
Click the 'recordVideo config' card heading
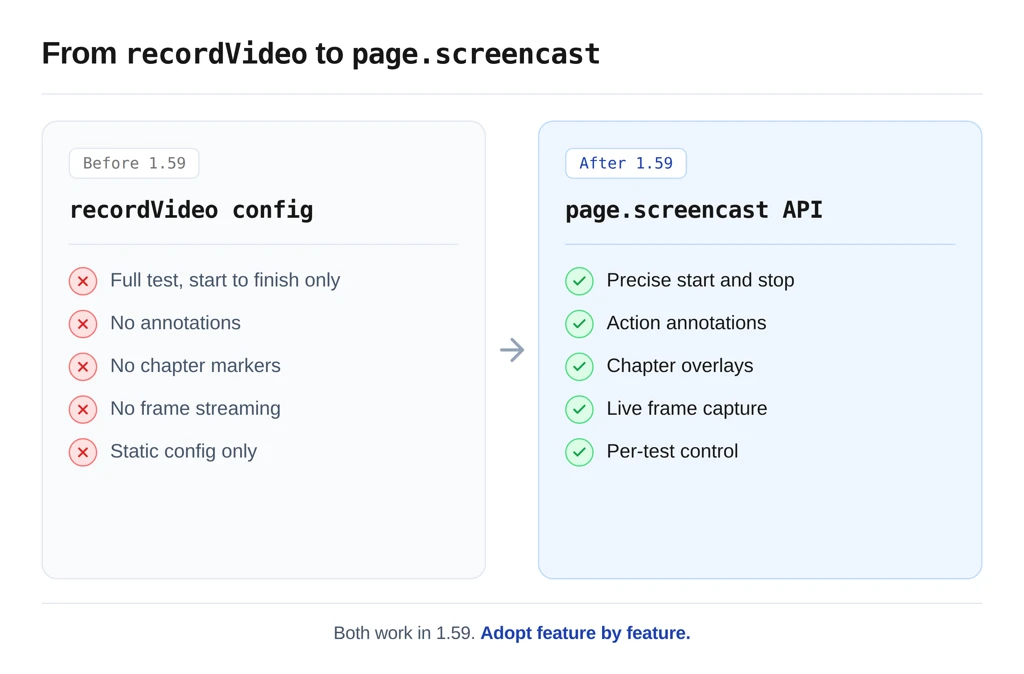(191, 210)
